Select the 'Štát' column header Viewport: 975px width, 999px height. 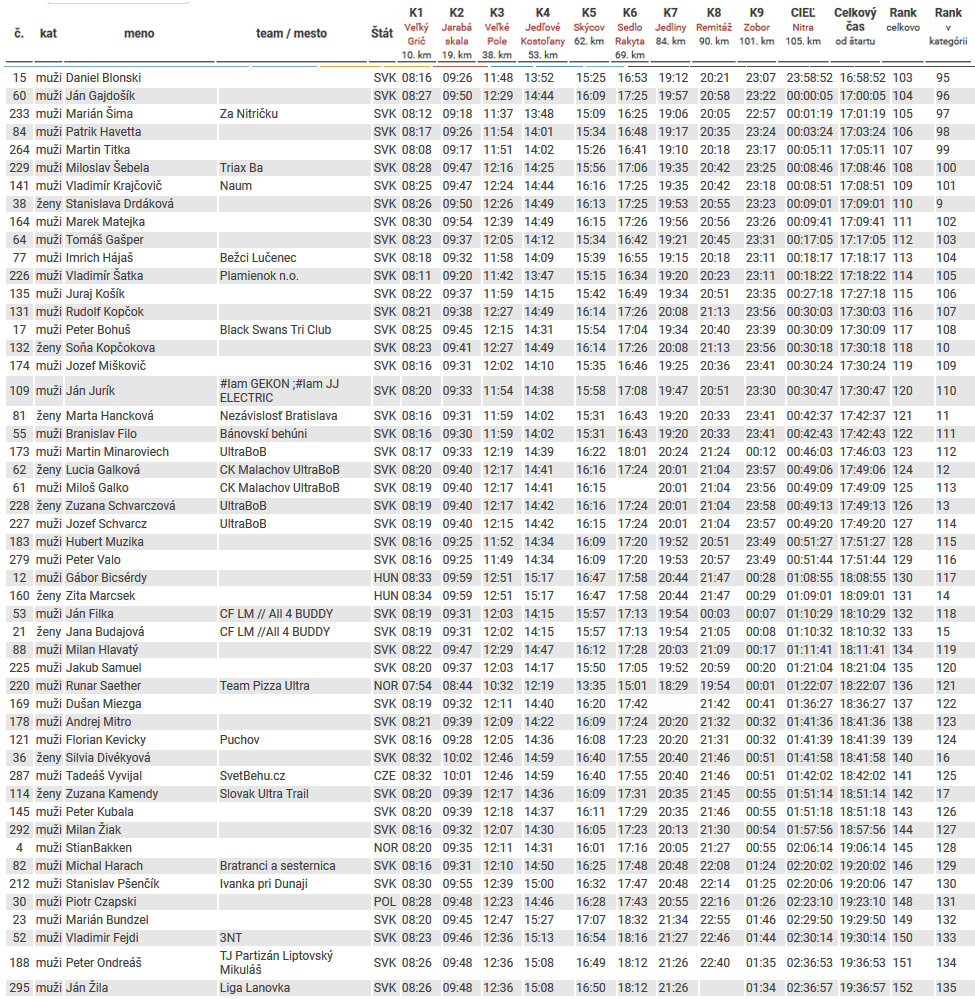[381, 33]
